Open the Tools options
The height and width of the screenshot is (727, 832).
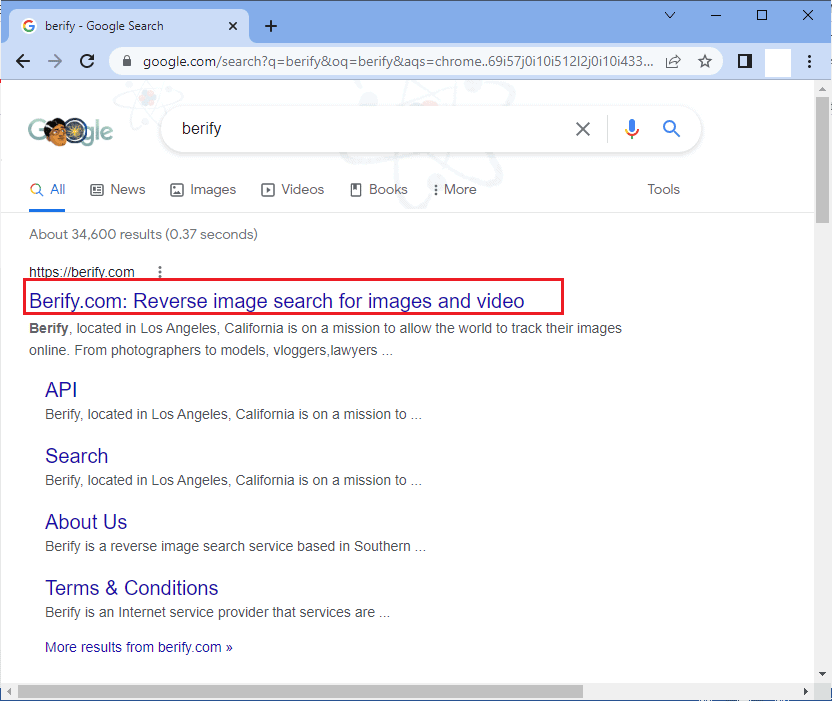[663, 190]
